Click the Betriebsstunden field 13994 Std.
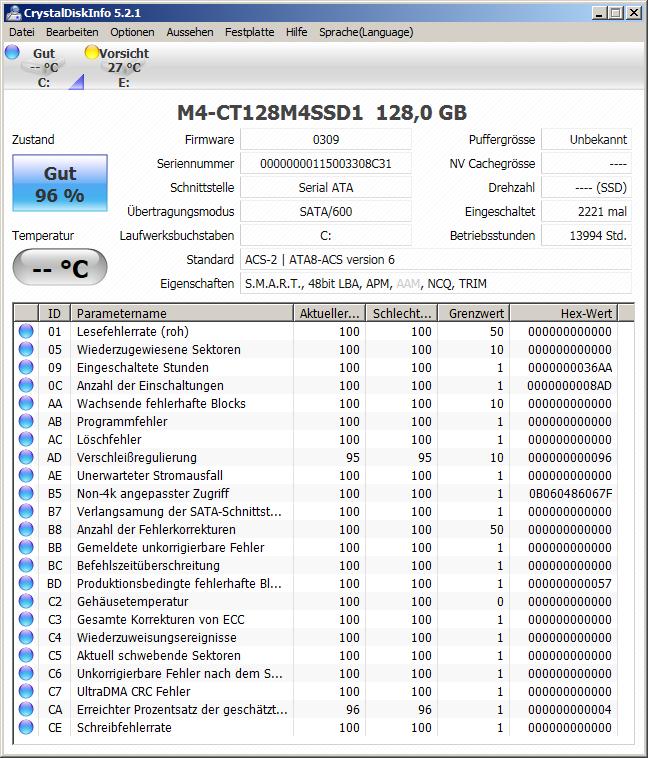 pyautogui.click(x=586, y=235)
